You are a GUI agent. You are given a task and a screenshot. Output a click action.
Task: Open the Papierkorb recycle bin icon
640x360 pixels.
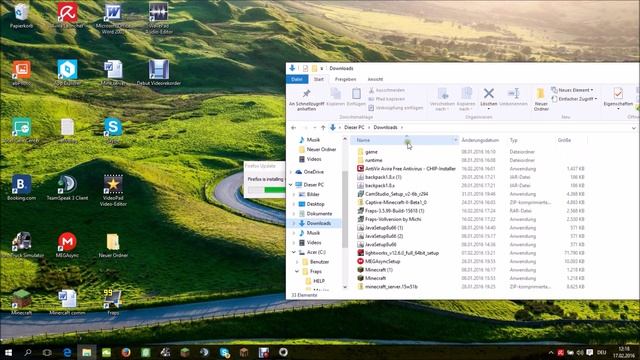21,16
